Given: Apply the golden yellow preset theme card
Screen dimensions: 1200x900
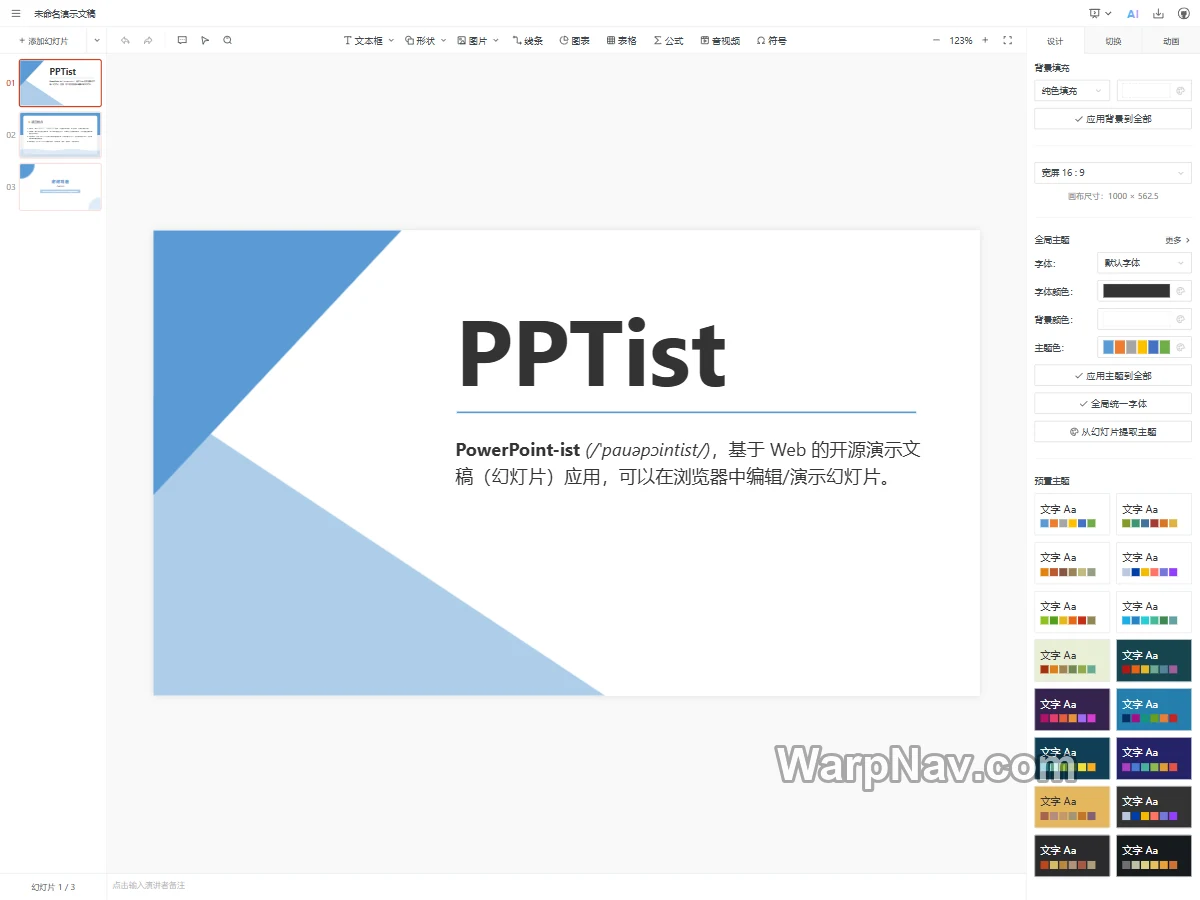Looking at the screenshot, I should [x=1072, y=808].
